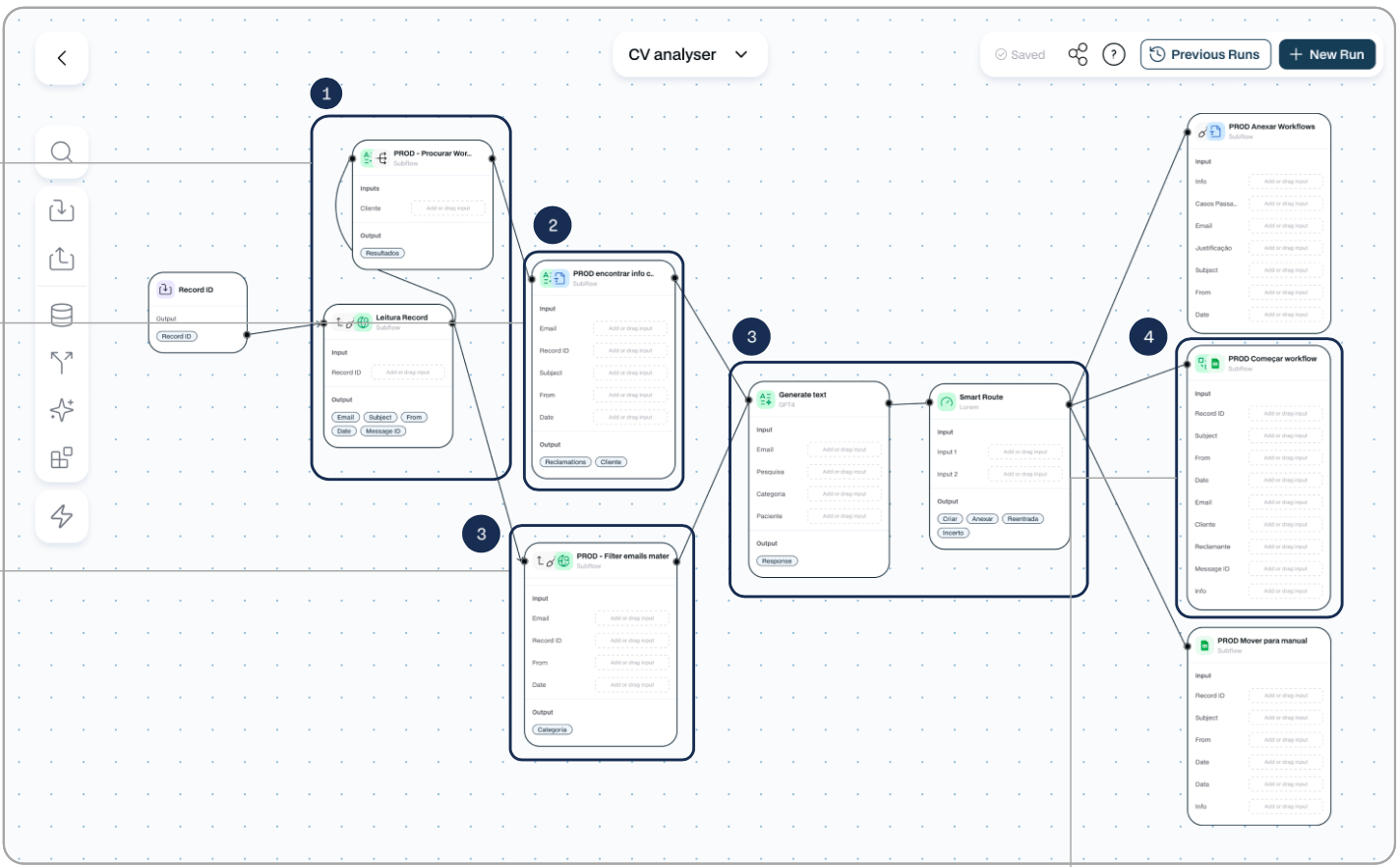
Task: Select the branching route tool in sidebar
Action: coord(62,363)
